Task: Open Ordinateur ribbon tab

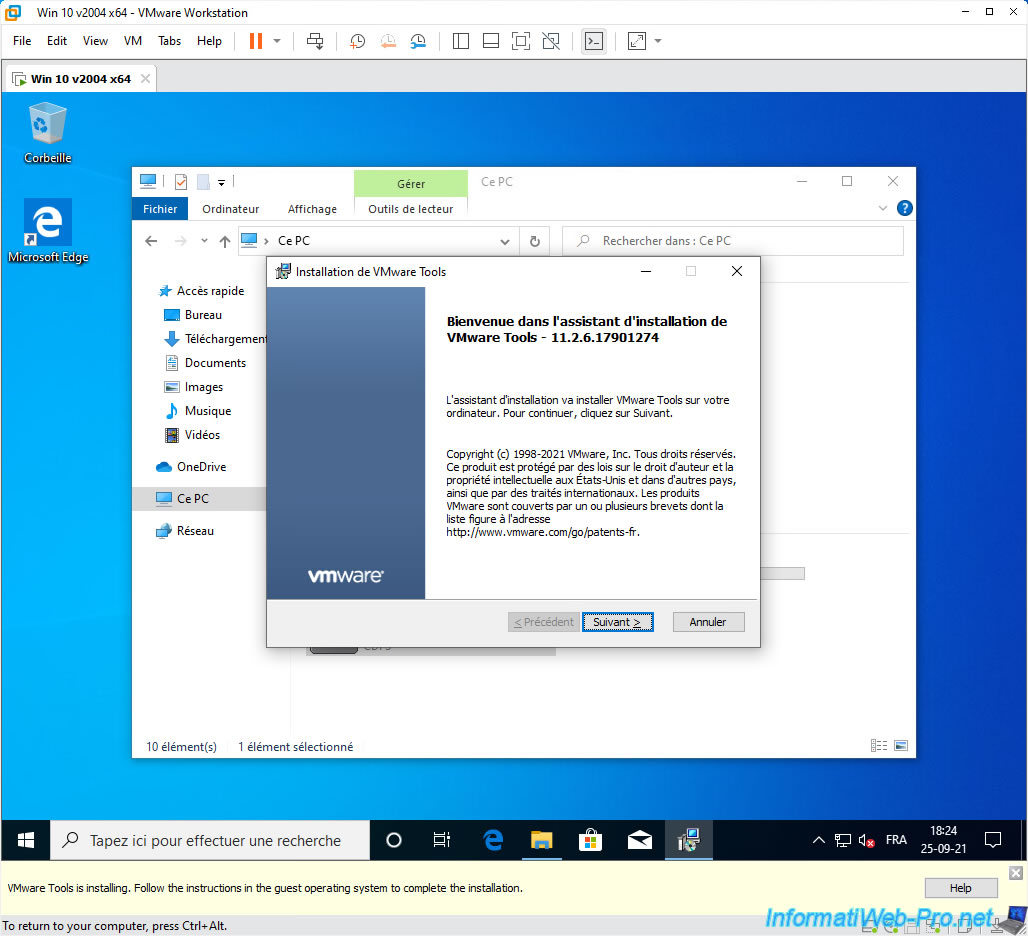Action: [230, 208]
